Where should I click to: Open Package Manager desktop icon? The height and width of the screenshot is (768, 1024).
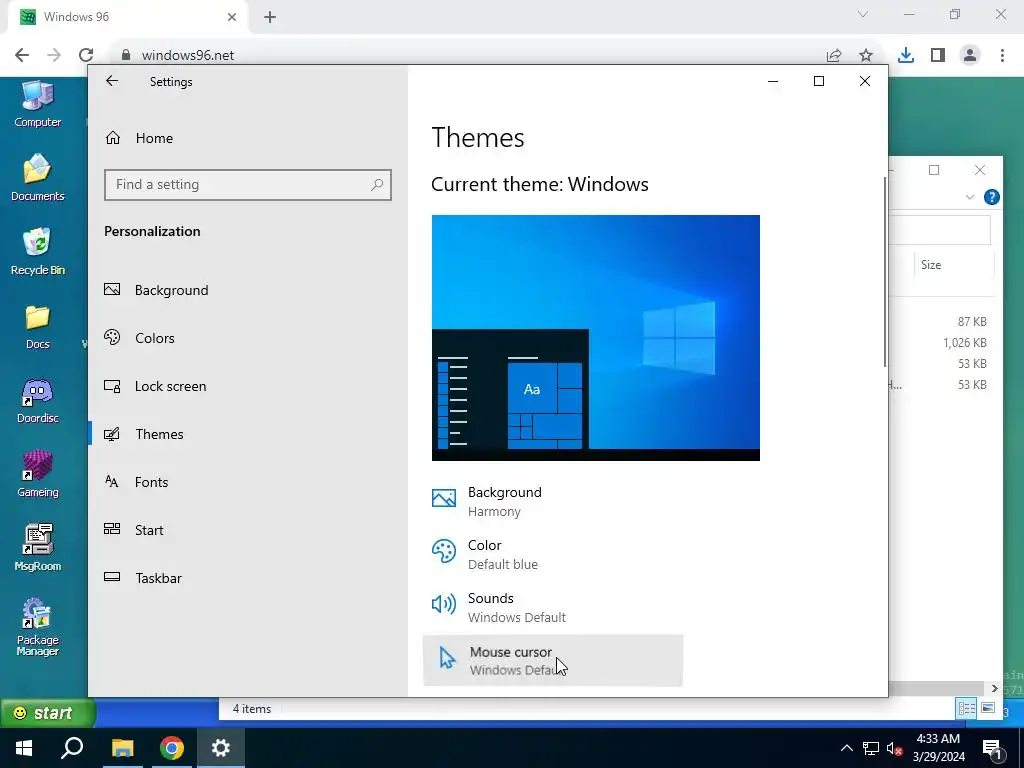point(37,627)
